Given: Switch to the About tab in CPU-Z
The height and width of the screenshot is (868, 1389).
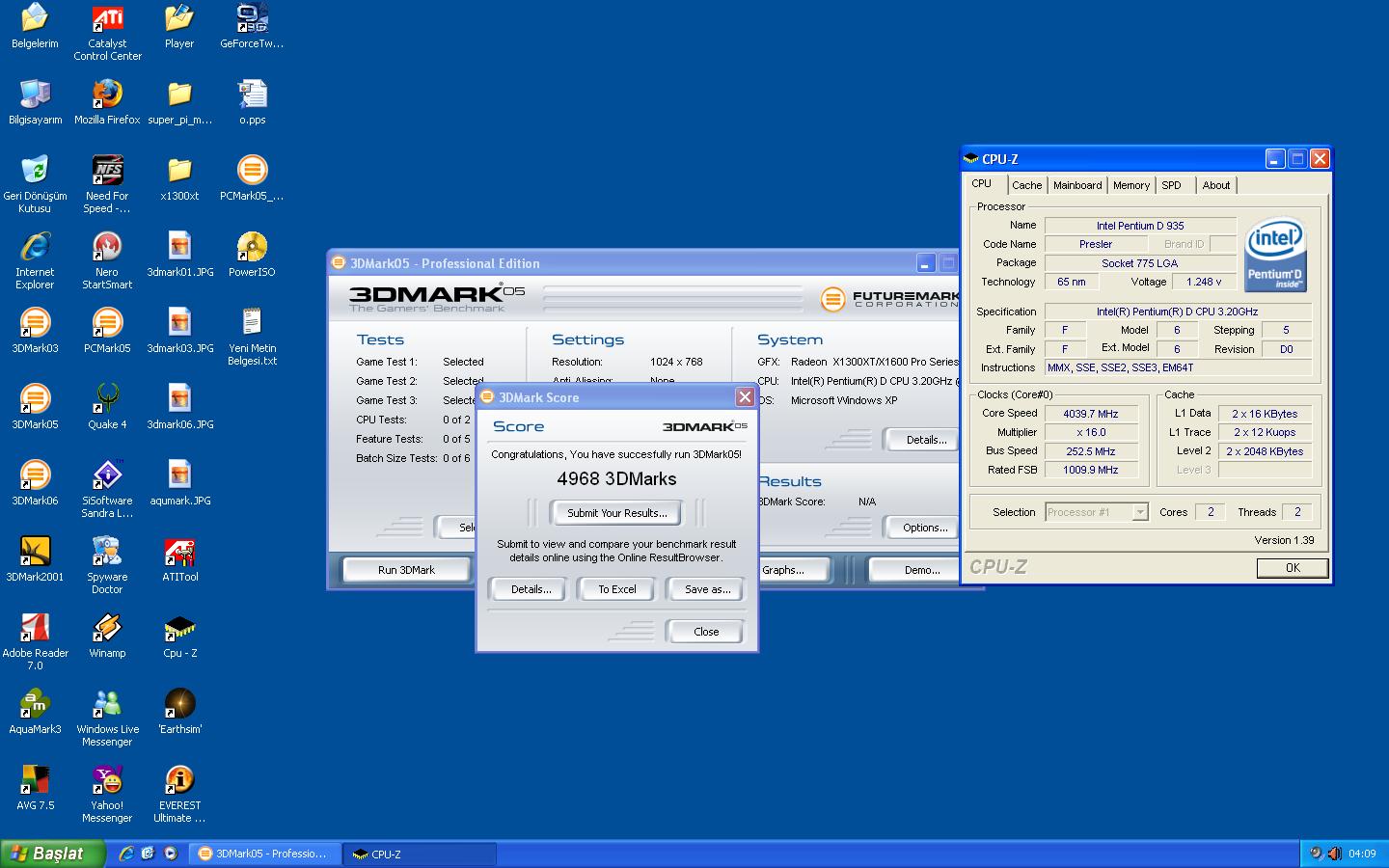Looking at the screenshot, I should 1215,185.
